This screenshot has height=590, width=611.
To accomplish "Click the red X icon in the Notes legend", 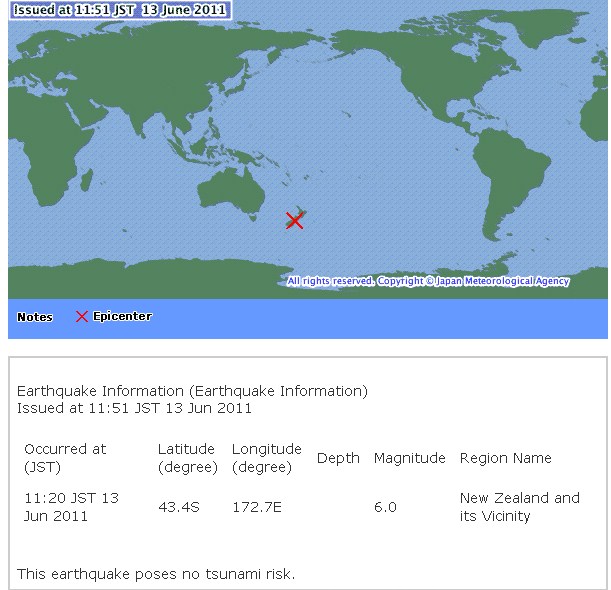I will pyautogui.click(x=82, y=317).
